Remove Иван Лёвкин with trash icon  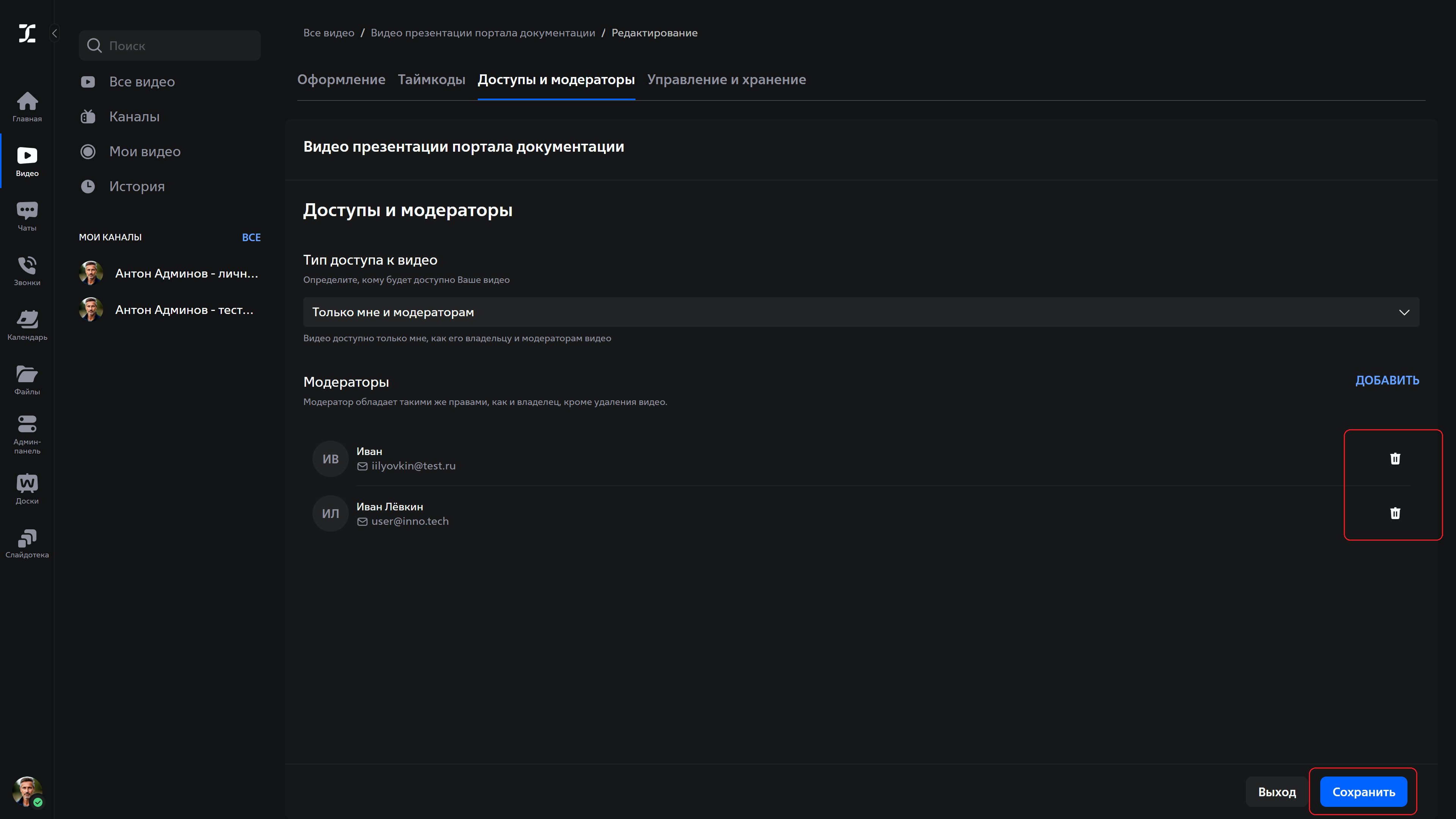coord(1395,513)
